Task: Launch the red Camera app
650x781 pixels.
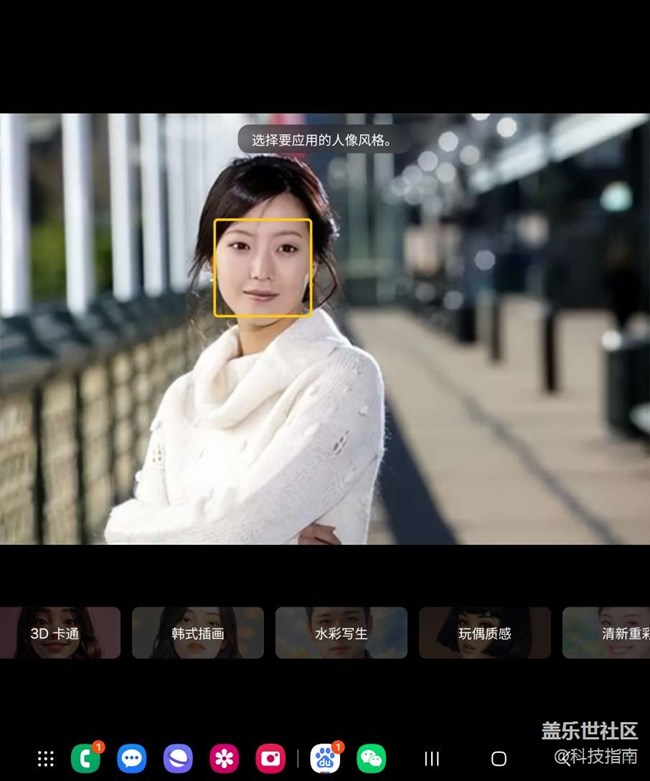Action: point(270,759)
